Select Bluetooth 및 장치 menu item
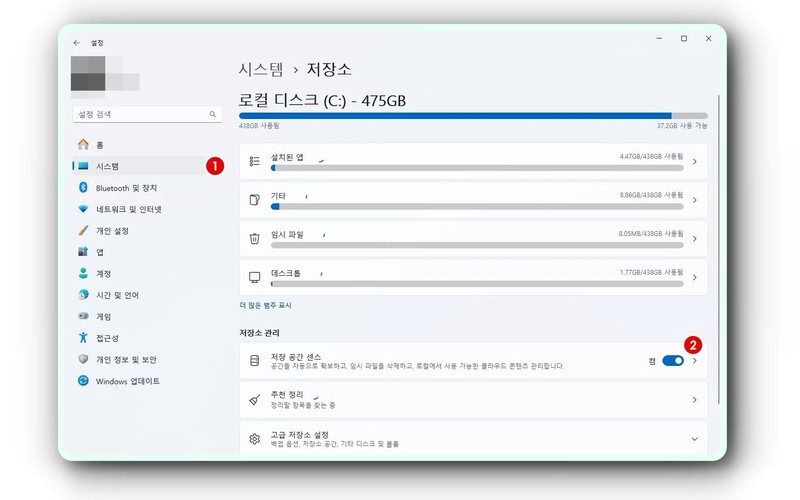800x500 pixels. point(147,188)
